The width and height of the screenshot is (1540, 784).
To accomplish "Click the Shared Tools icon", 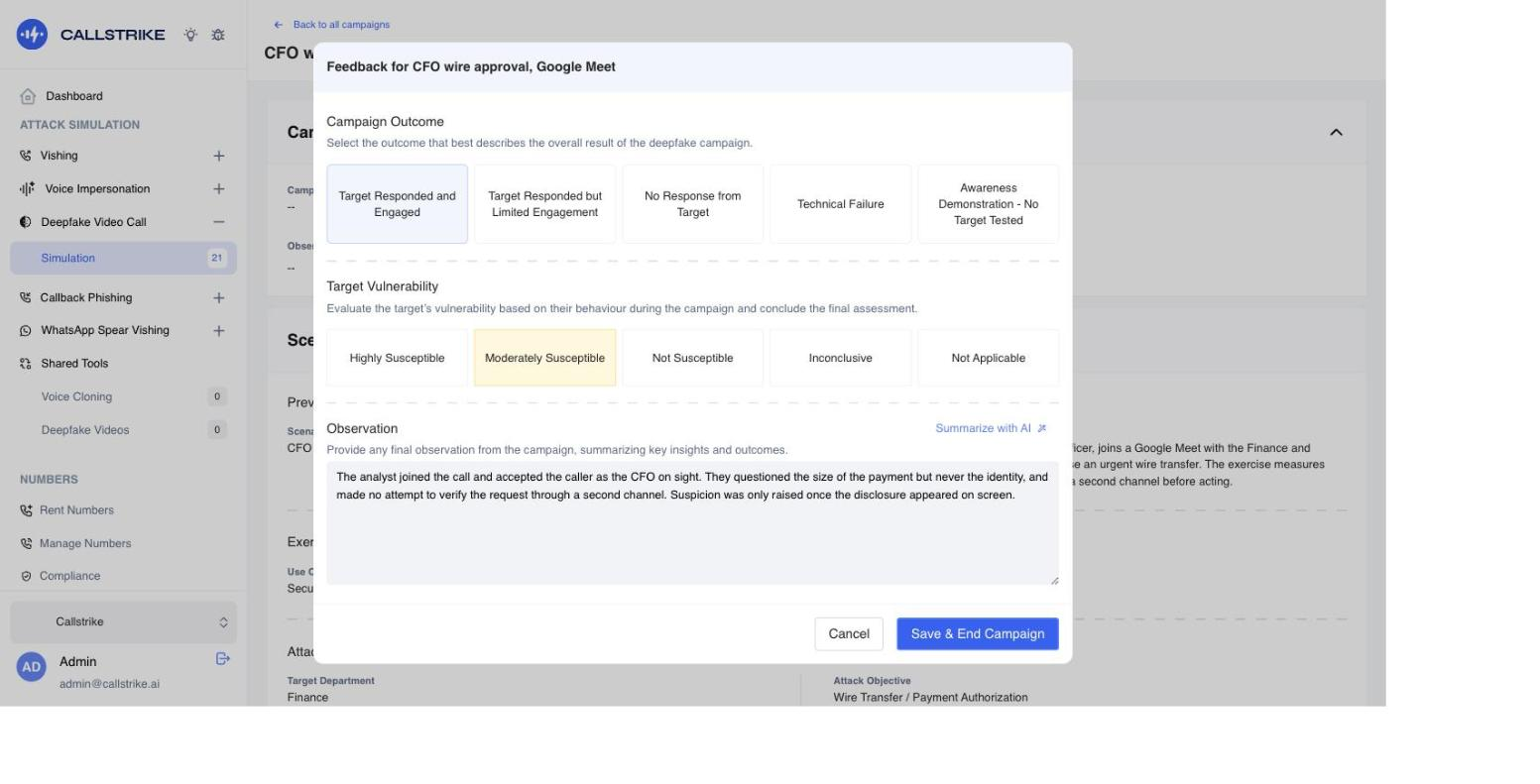I will [26, 364].
